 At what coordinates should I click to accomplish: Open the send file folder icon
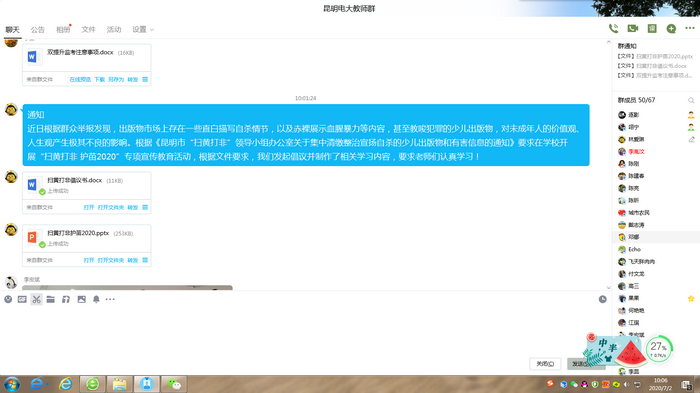pyautogui.click(x=50, y=299)
